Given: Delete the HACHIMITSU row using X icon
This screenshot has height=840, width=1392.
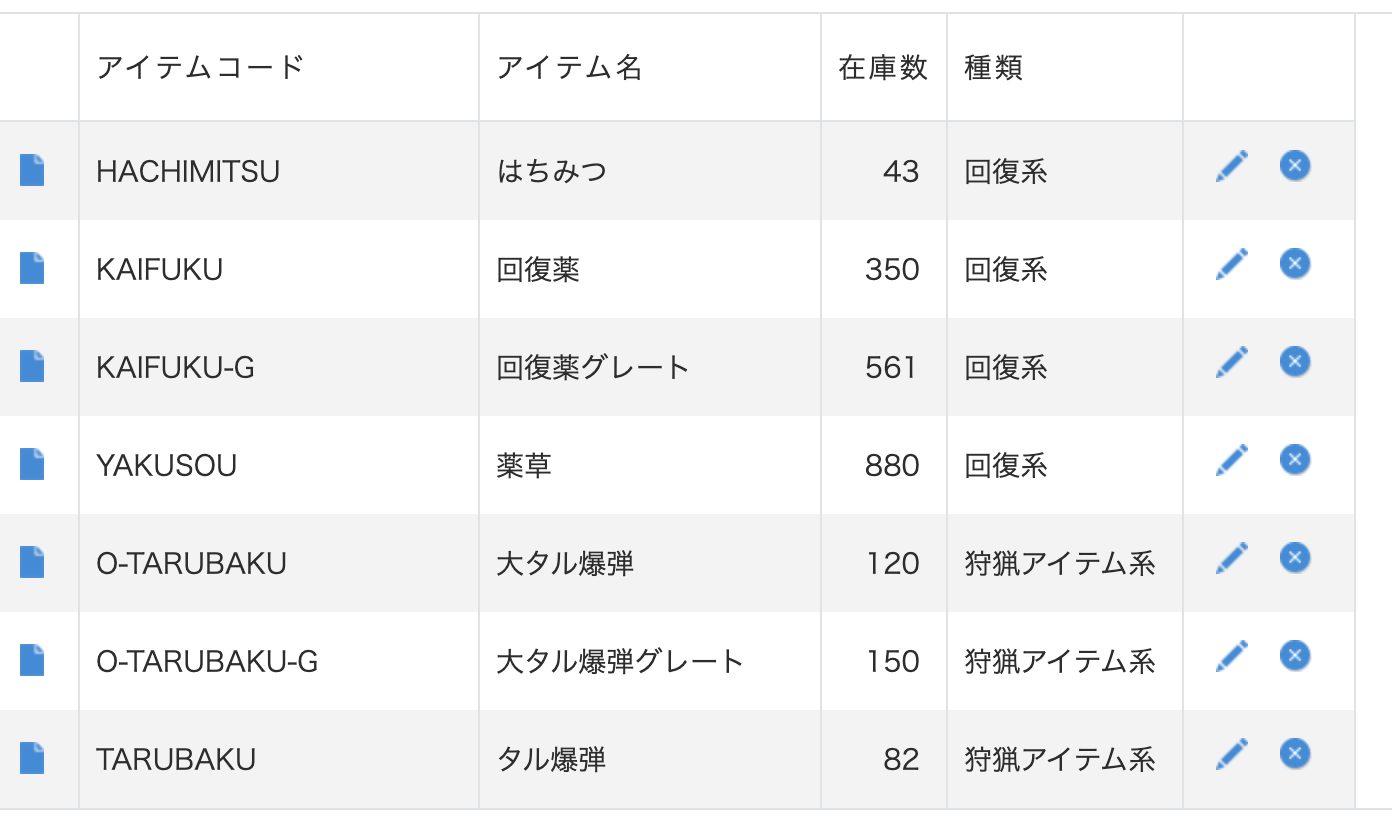Looking at the screenshot, I should [1295, 165].
